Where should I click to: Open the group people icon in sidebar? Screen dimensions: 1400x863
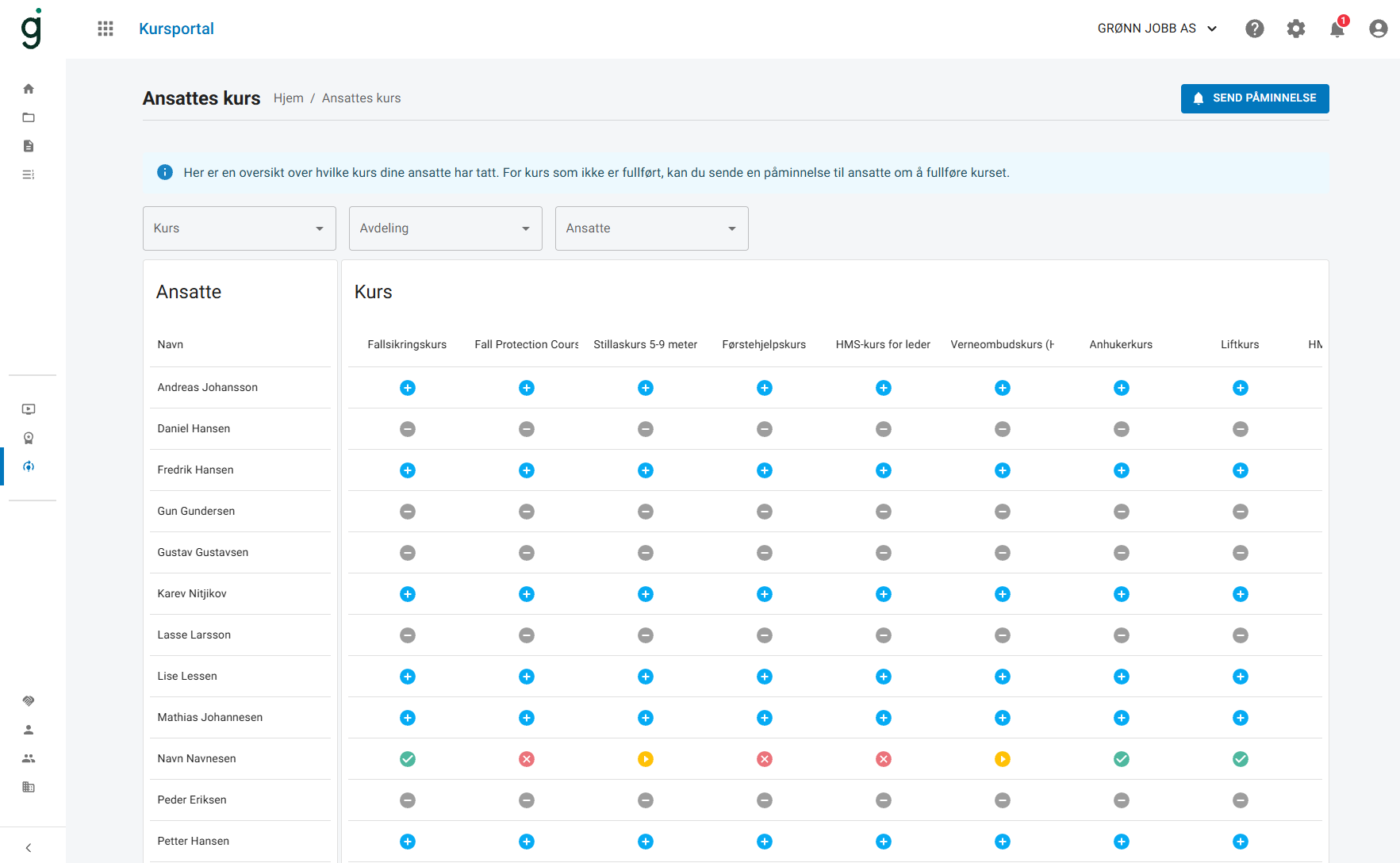coord(29,758)
